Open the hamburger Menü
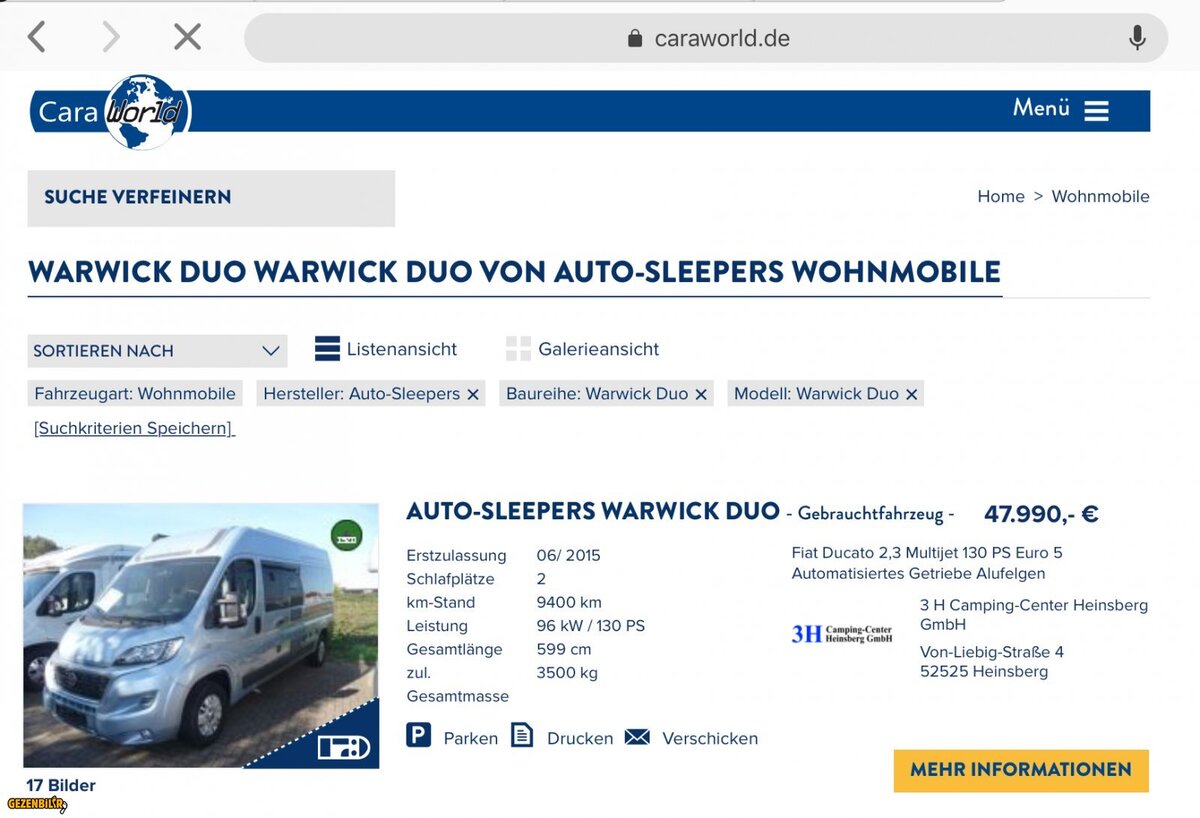The width and height of the screenshot is (1200, 818). (x=1096, y=110)
